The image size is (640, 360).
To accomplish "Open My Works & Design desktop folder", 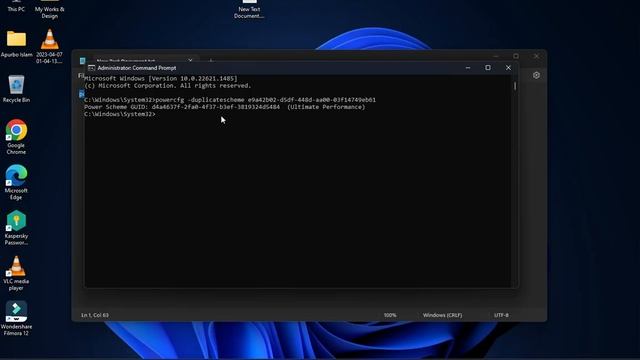I will point(49,9).
